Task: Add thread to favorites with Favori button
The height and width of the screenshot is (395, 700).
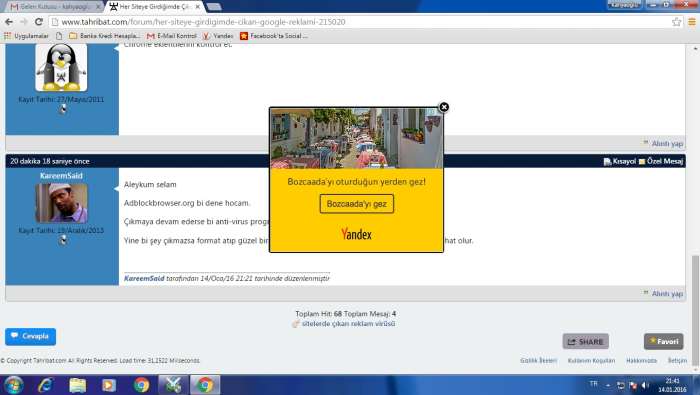Action: pos(663,341)
